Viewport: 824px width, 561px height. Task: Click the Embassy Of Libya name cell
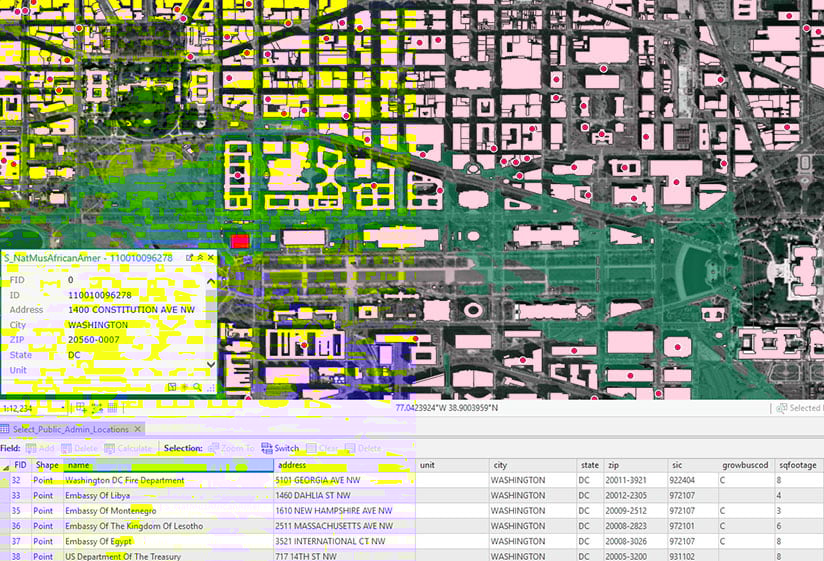pos(168,495)
